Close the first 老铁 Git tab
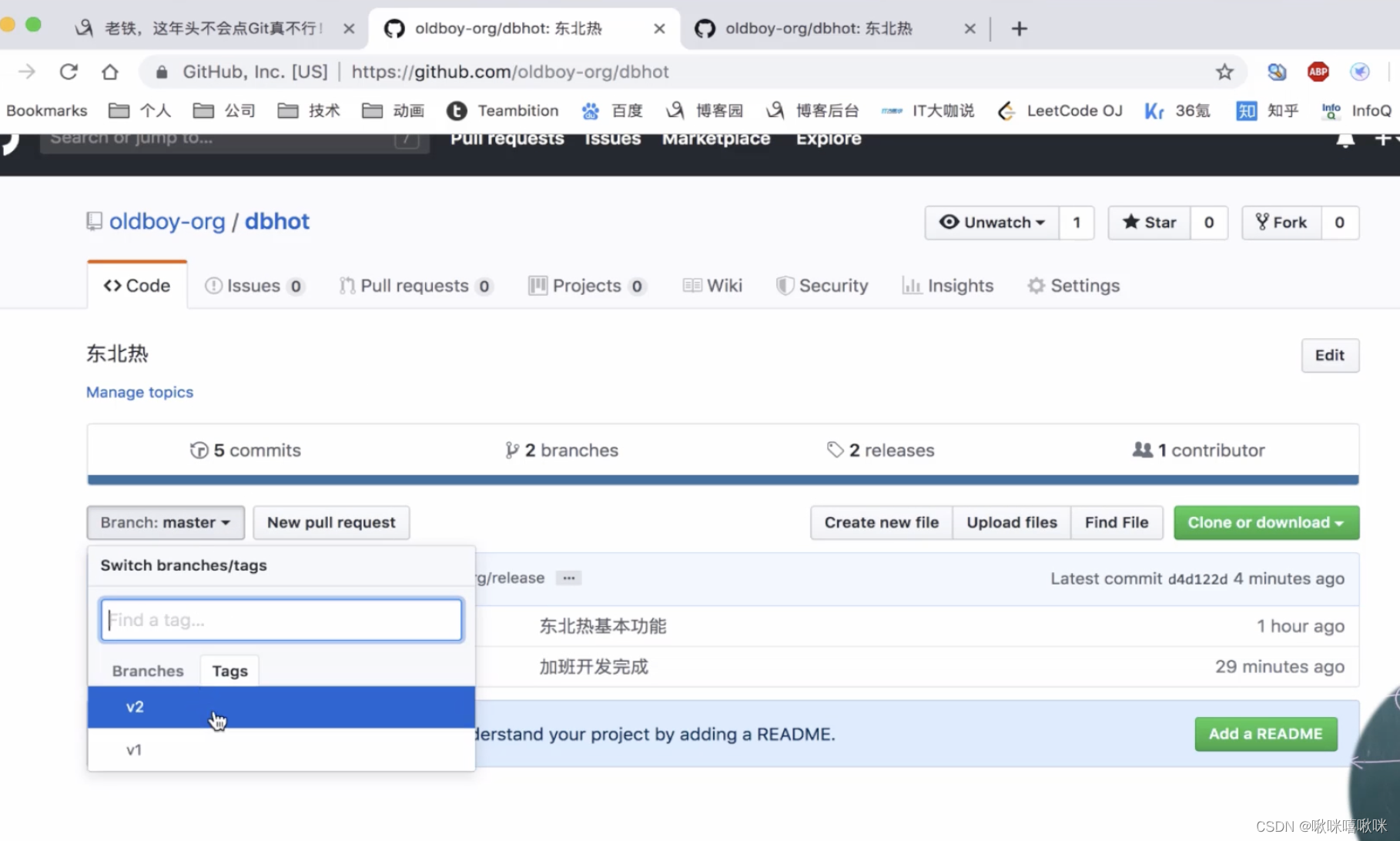Image resolution: width=1400 pixels, height=841 pixels. [x=349, y=28]
